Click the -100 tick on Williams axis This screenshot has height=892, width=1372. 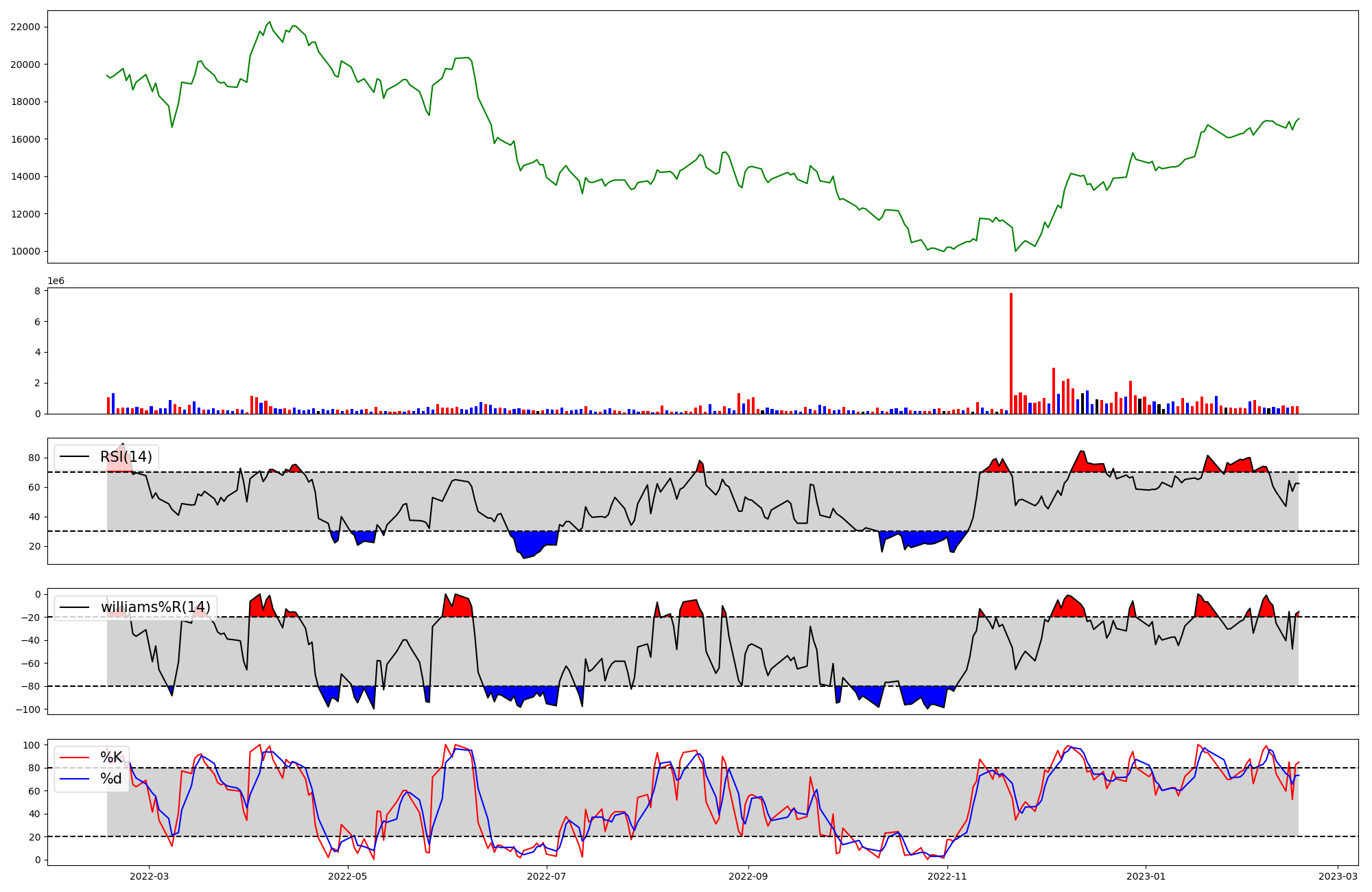pos(27,709)
